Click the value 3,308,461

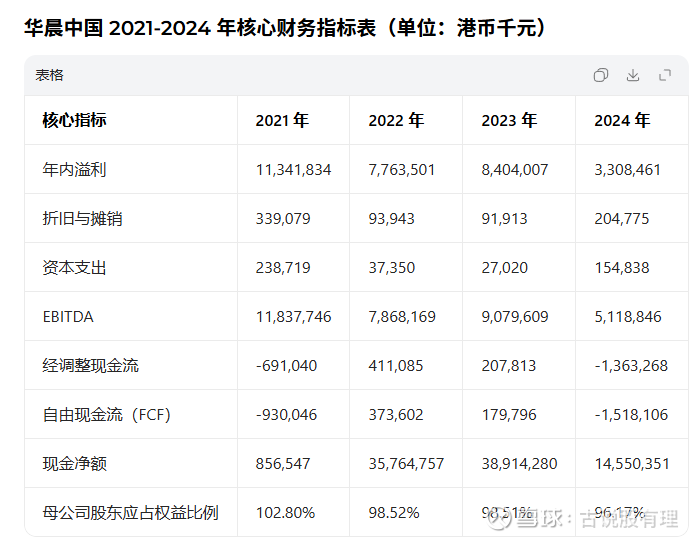(x=627, y=169)
